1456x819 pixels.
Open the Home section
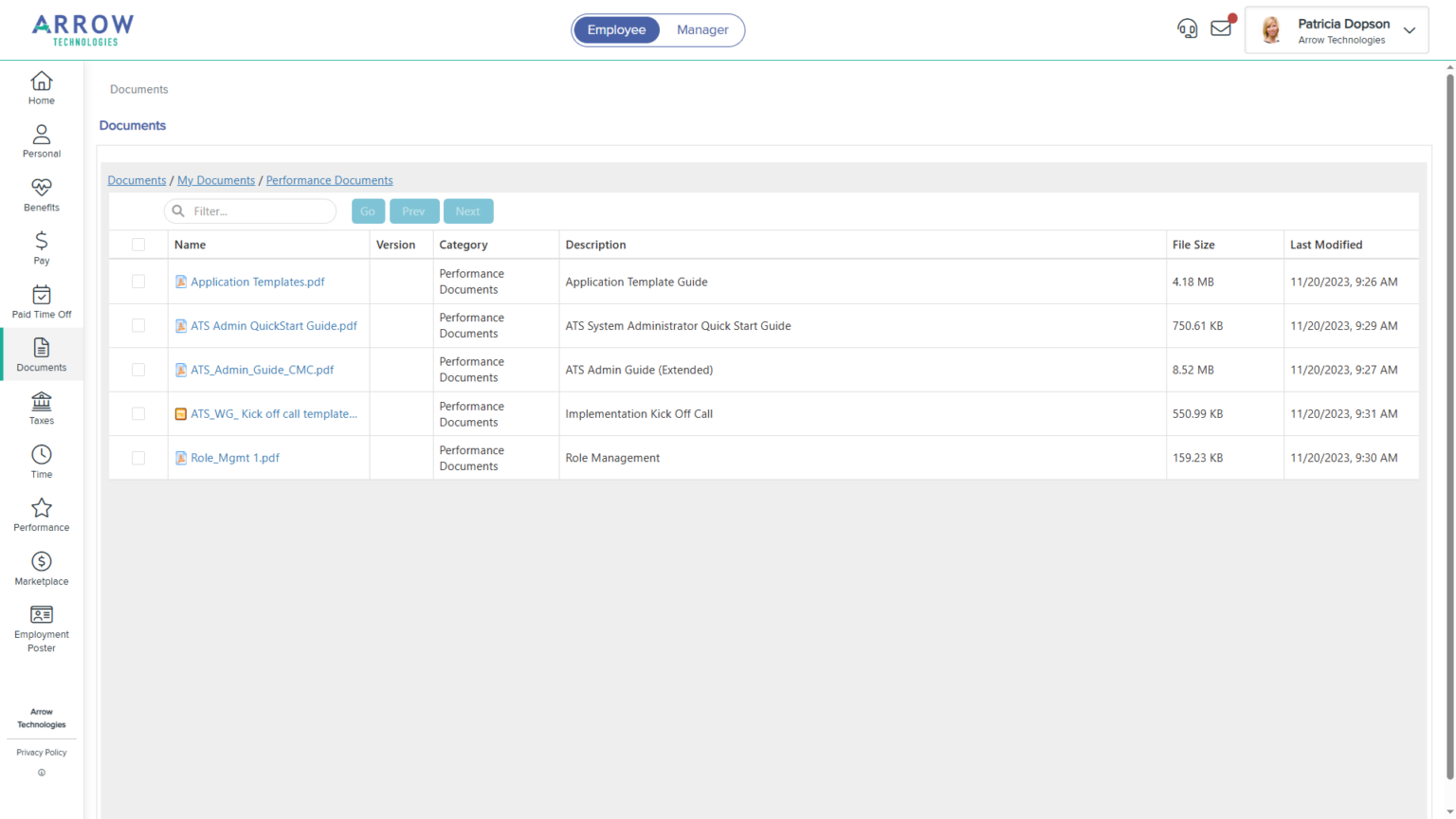[41, 87]
